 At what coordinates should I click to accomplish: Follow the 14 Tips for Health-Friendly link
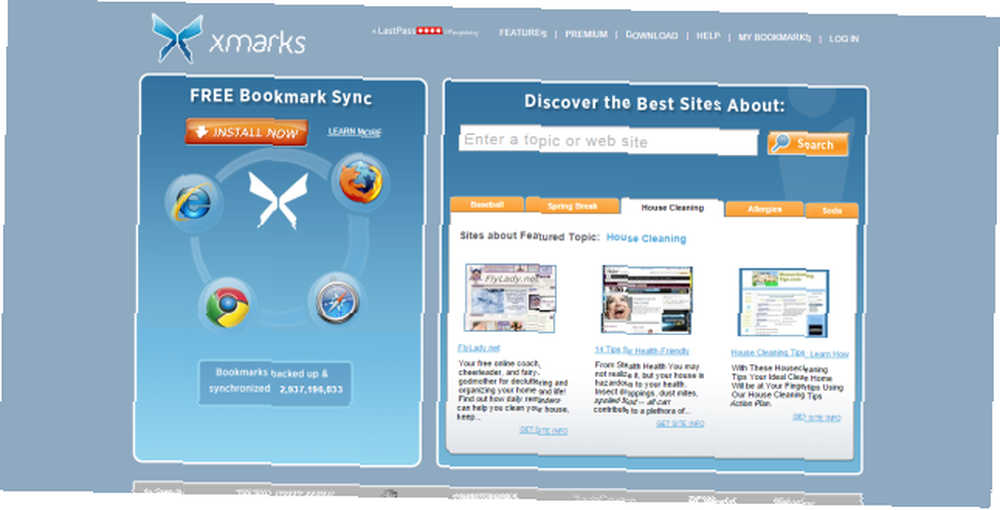(x=642, y=350)
